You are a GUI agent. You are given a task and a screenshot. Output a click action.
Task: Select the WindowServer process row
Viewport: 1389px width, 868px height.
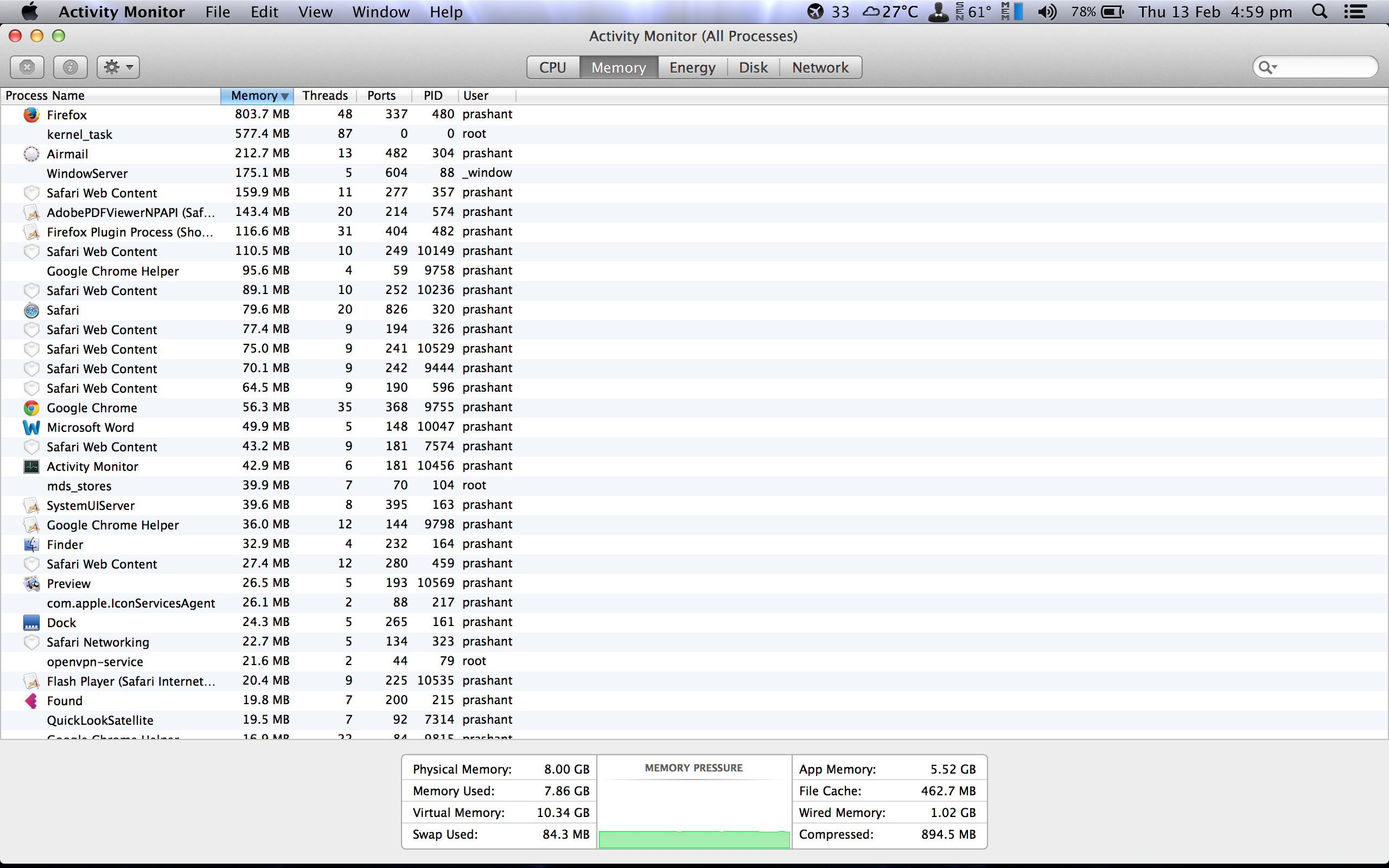694,174
